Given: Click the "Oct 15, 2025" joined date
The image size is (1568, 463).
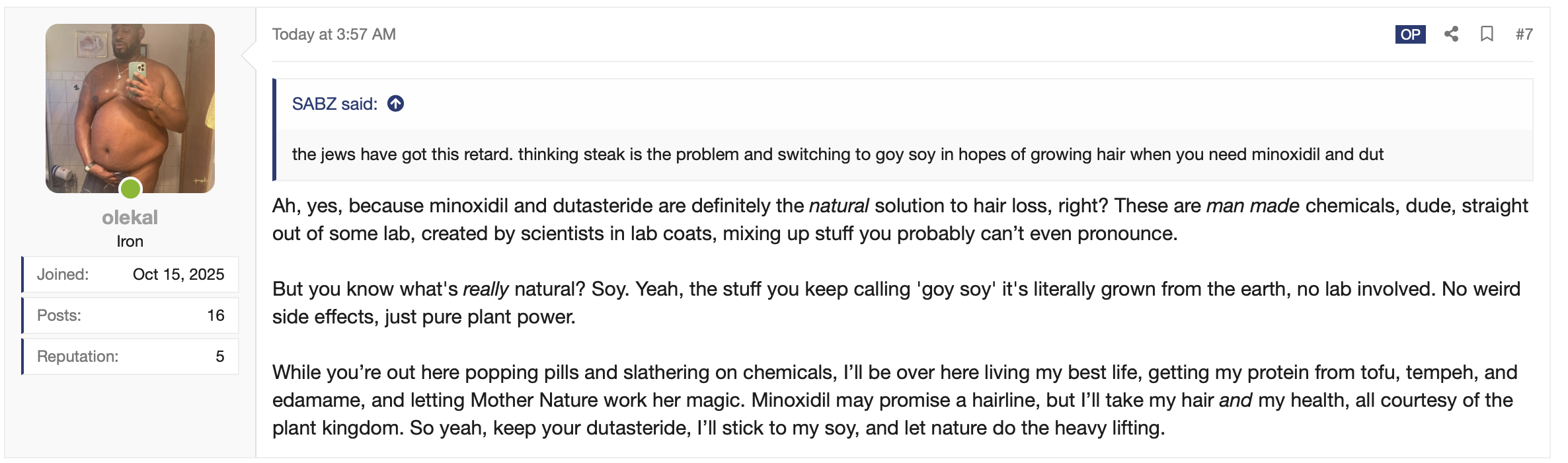Looking at the screenshot, I should [x=178, y=274].
